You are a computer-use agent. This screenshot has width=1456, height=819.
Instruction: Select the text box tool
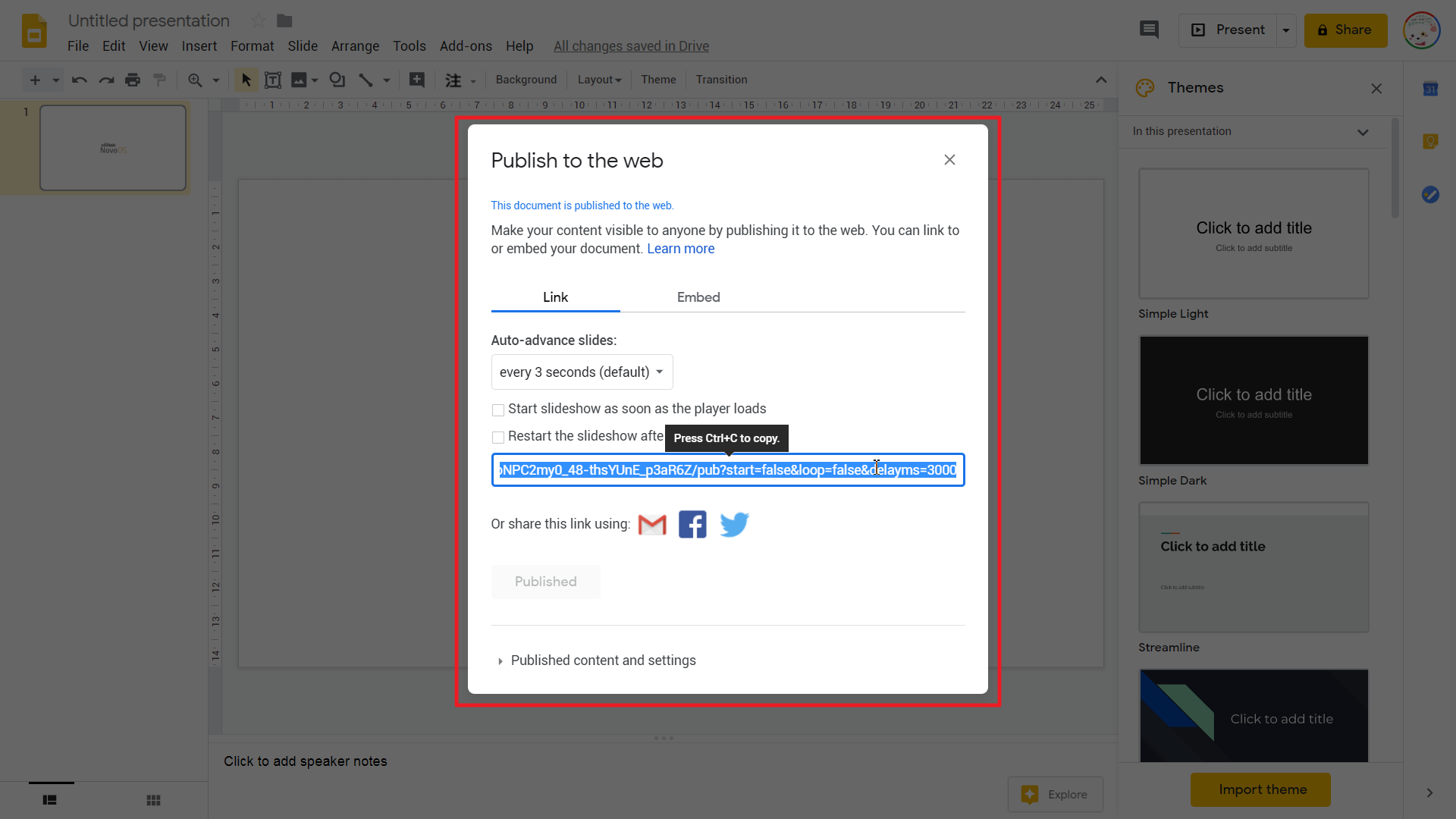click(x=273, y=80)
